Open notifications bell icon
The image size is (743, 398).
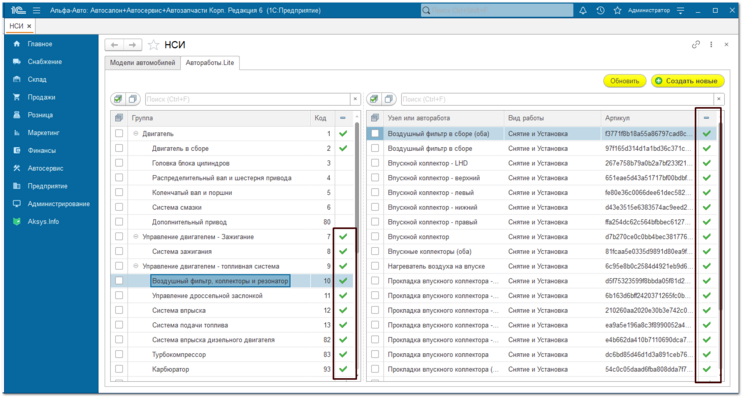point(583,10)
